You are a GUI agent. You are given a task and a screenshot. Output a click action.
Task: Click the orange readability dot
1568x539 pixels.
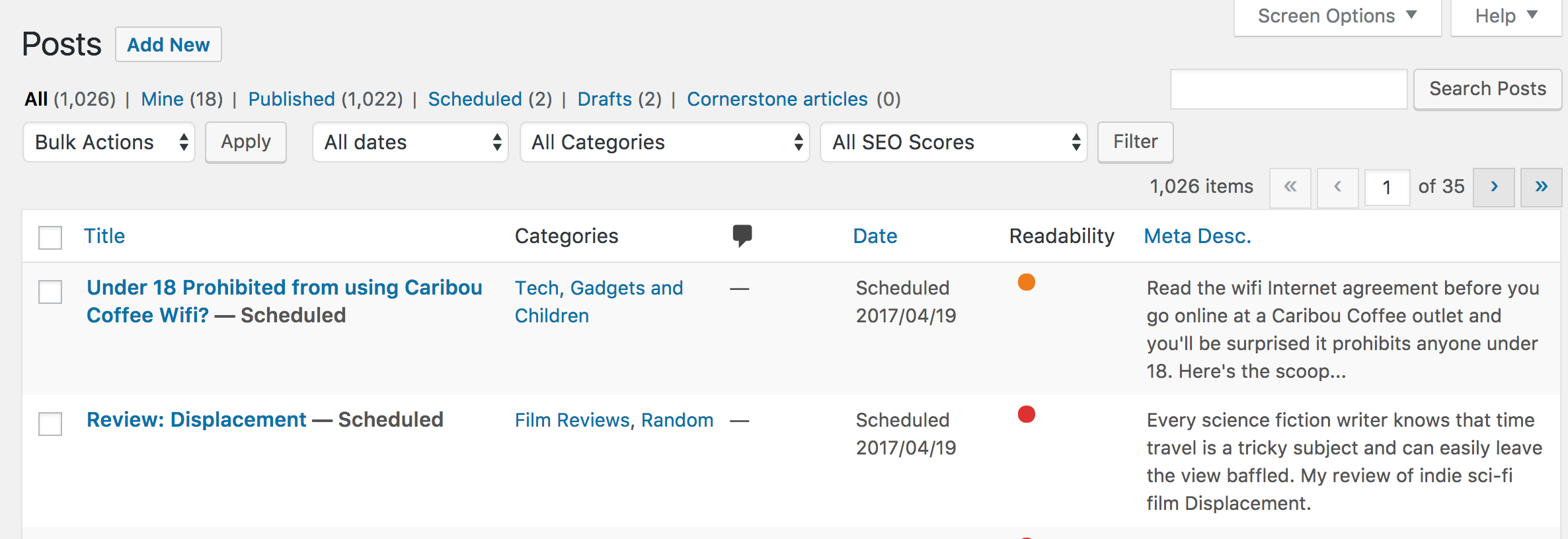click(1027, 282)
